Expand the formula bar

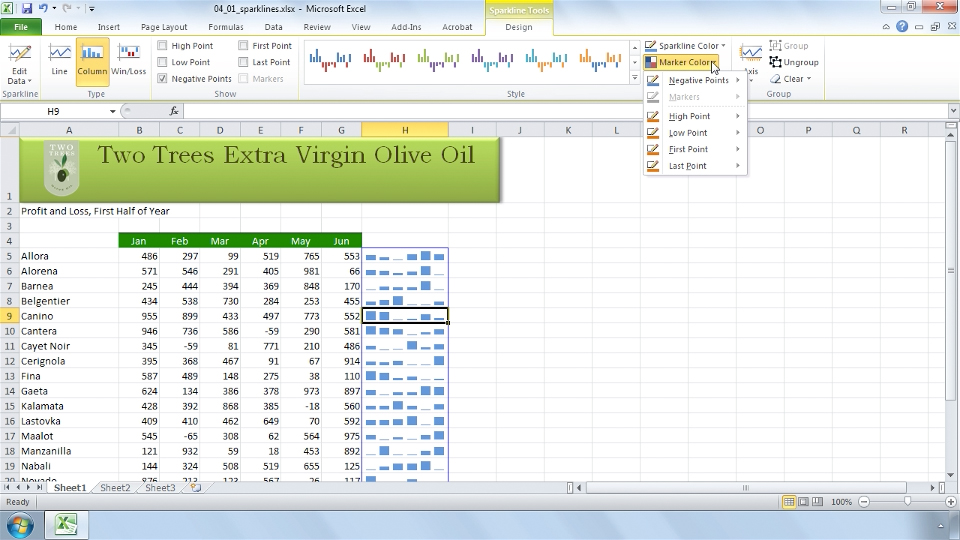tap(953, 111)
